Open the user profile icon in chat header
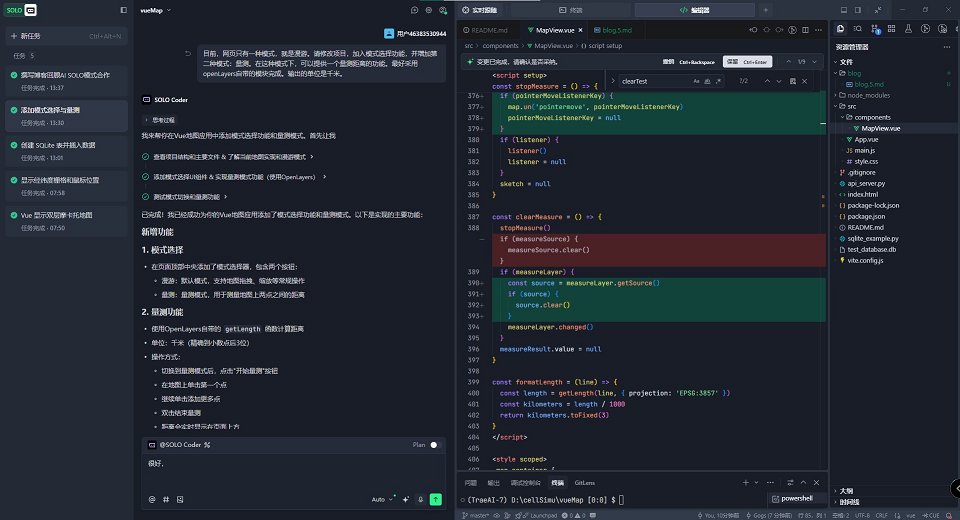Screen dimensions: 960x520 pos(443,10)
